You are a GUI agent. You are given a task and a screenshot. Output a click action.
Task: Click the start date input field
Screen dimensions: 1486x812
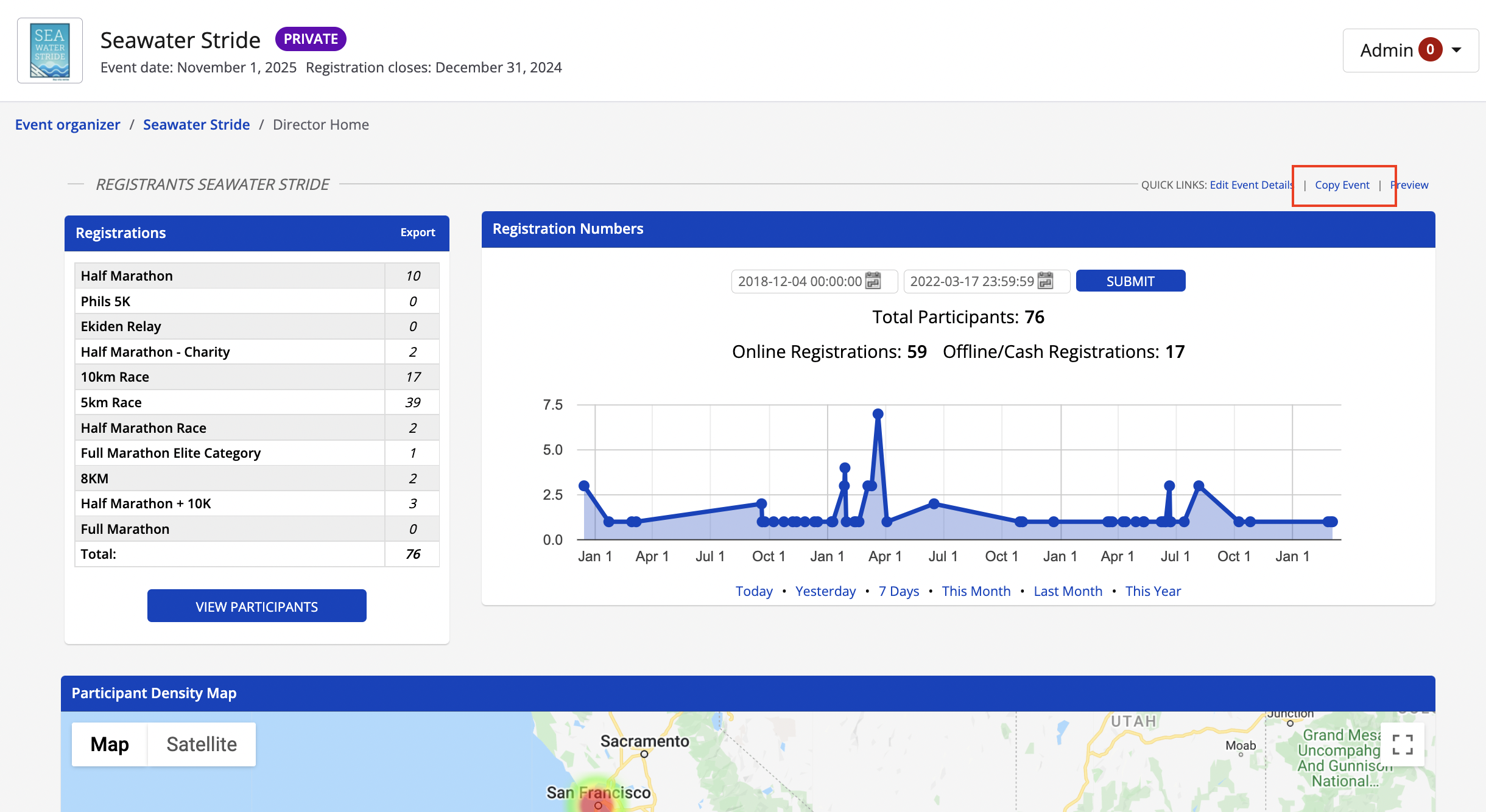799,281
